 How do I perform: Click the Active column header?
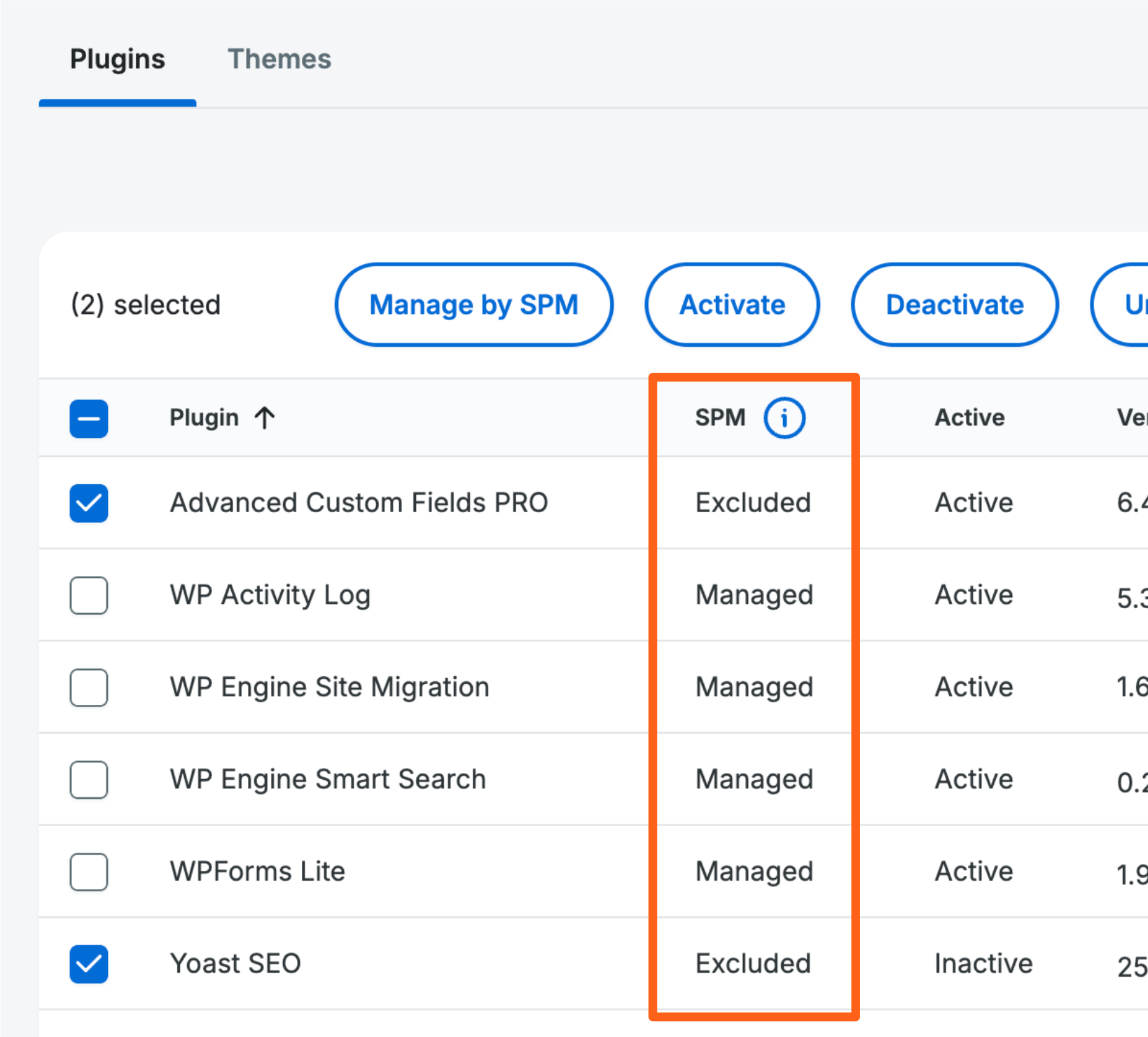click(x=969, y=418)
